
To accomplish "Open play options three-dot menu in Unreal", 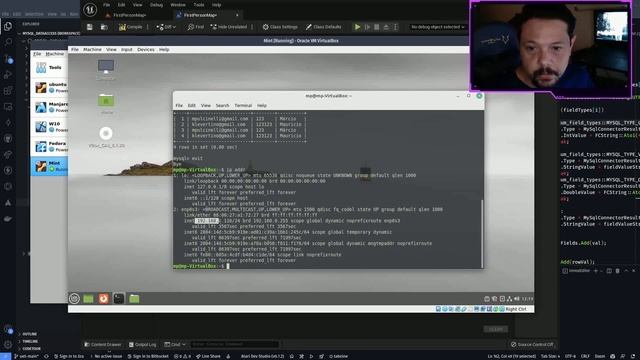I will click(x=396, y=27).
